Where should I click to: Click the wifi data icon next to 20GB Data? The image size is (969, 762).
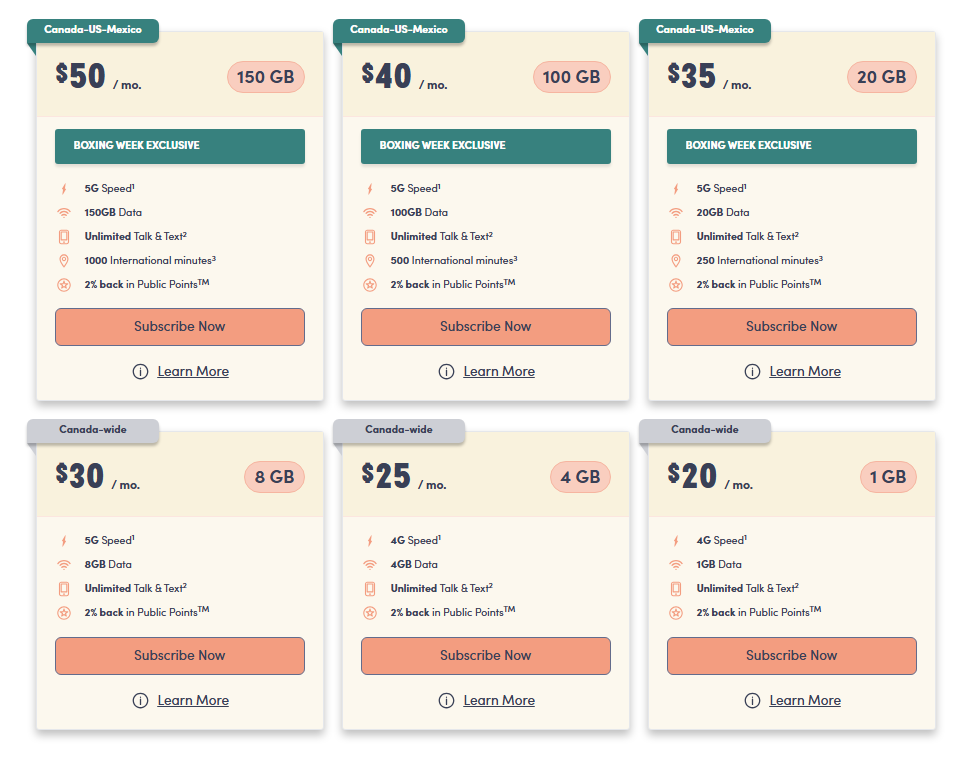coord(676,212)
